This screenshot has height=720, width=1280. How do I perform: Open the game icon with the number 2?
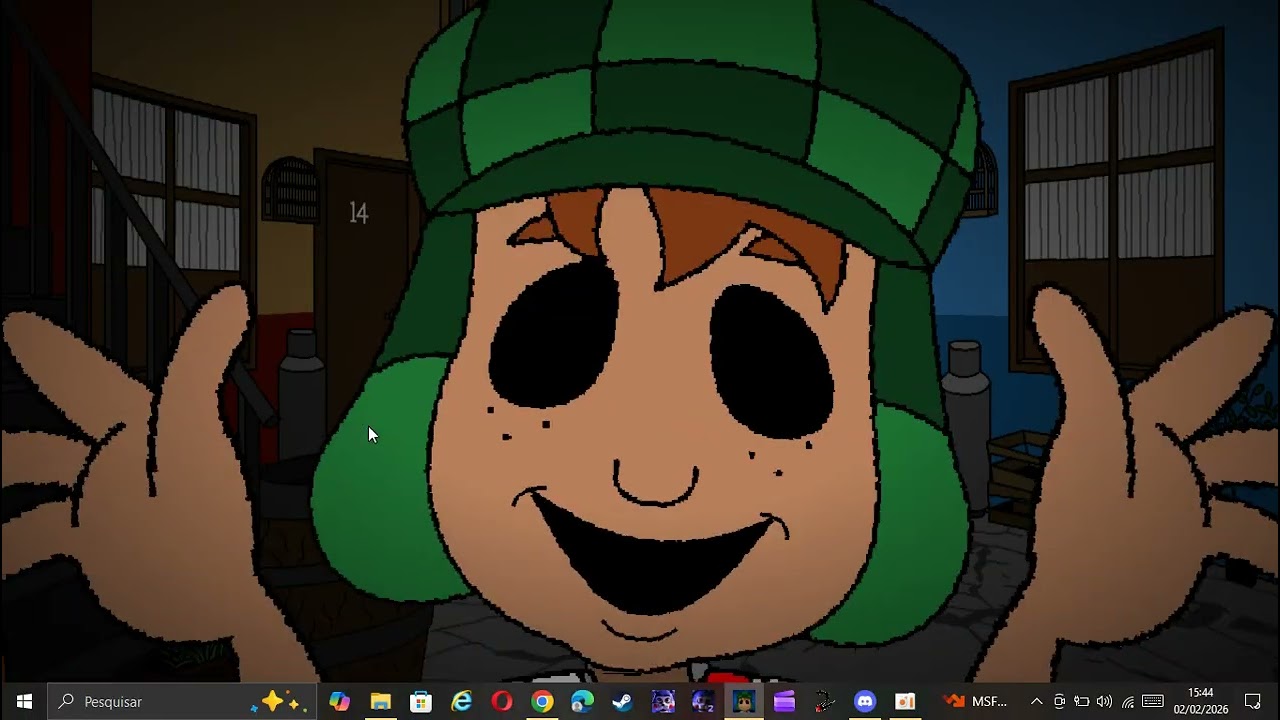[x=703, y=702]
